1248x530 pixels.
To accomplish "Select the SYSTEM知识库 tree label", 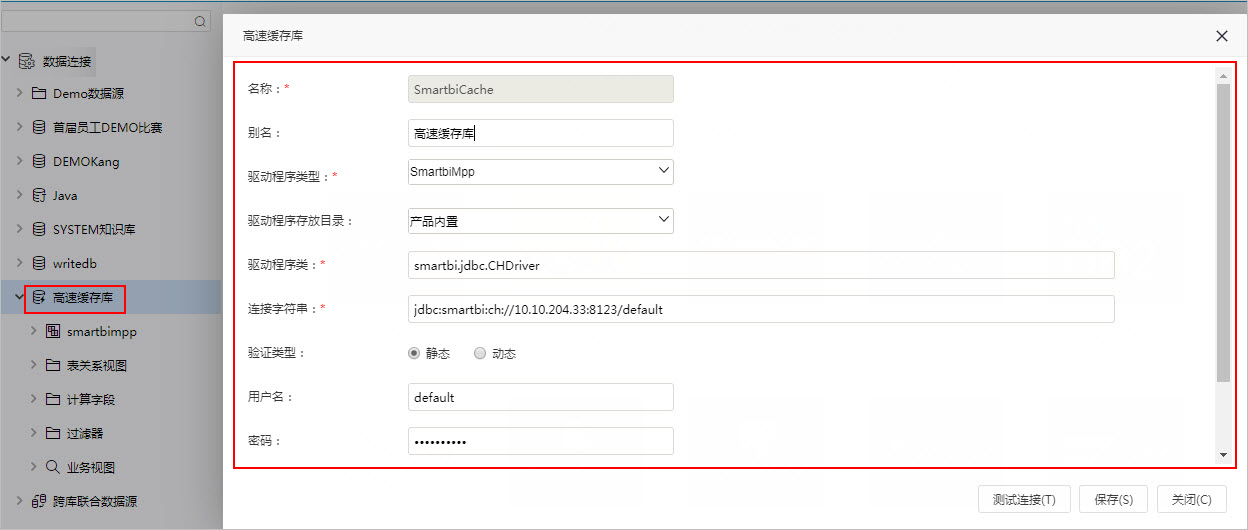I will pyautogui.click(x=94, y=230).
